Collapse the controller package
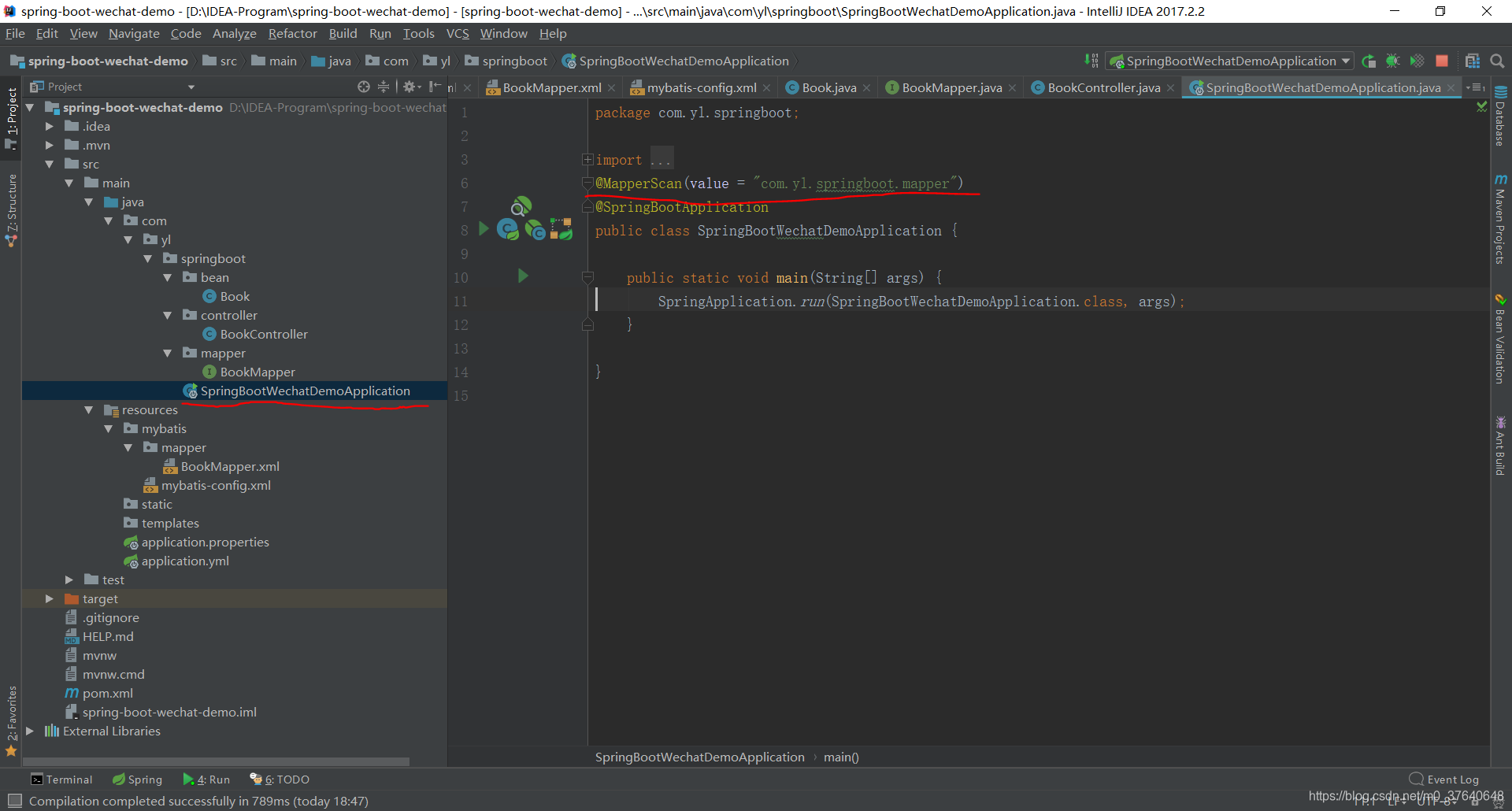 point(167,315)
